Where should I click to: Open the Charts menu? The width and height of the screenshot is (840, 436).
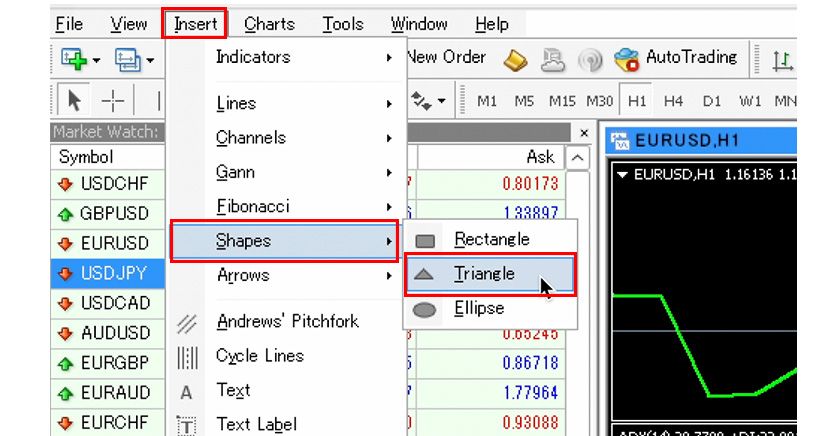tap(269, 24)
